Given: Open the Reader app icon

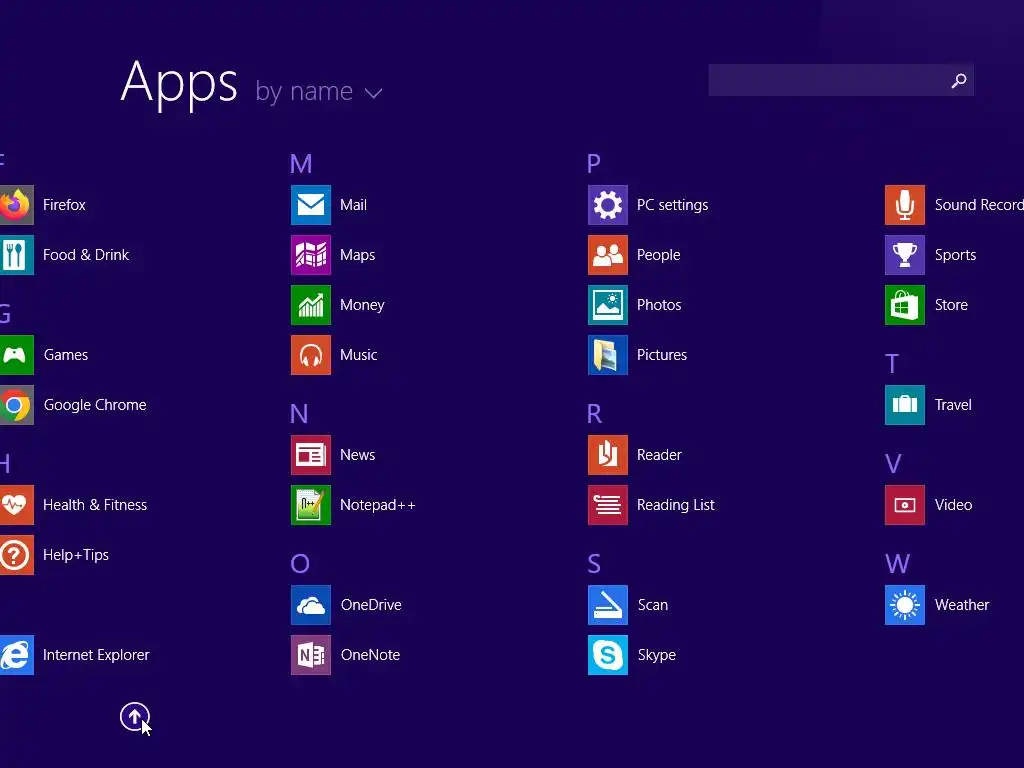Looking at the screenshot, I should click(x=608, y=455).
